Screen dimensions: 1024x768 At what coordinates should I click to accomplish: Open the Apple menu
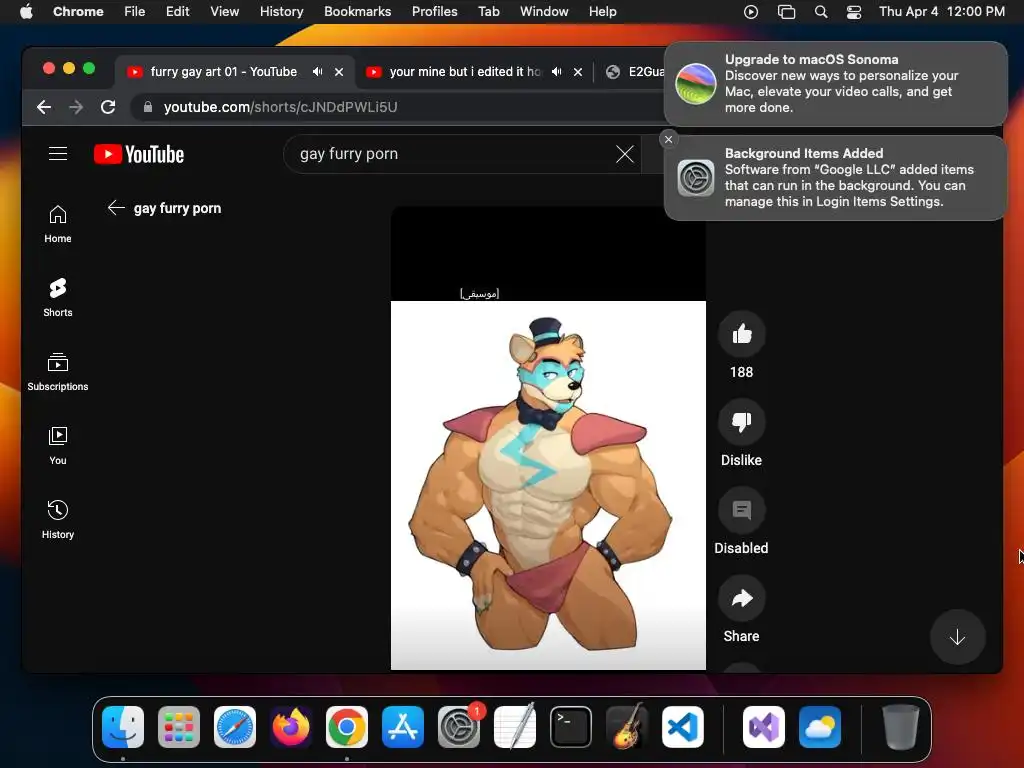(26, 12)
